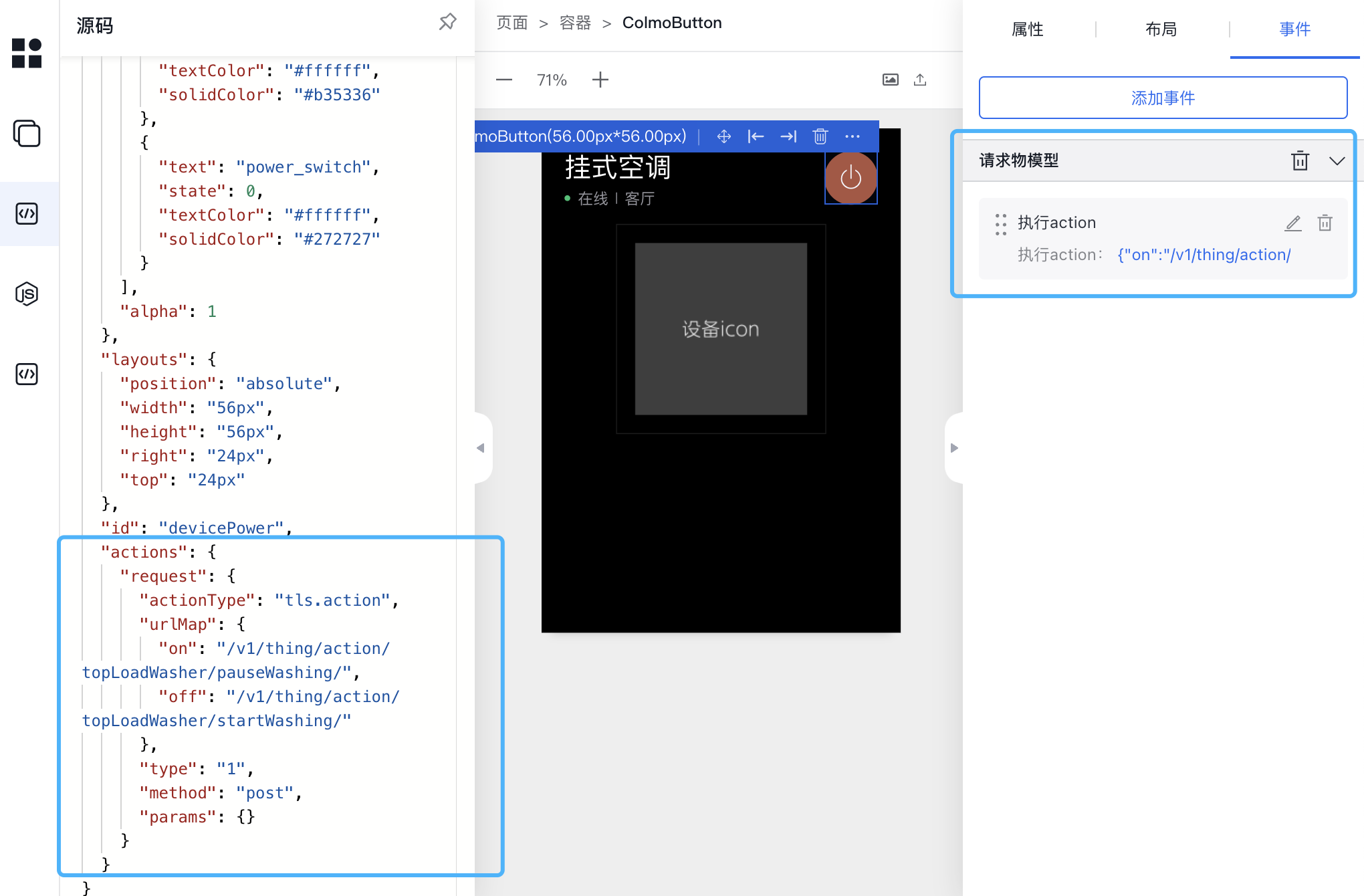
Task: Click the "urlMap": { code line
Action: 192,625
